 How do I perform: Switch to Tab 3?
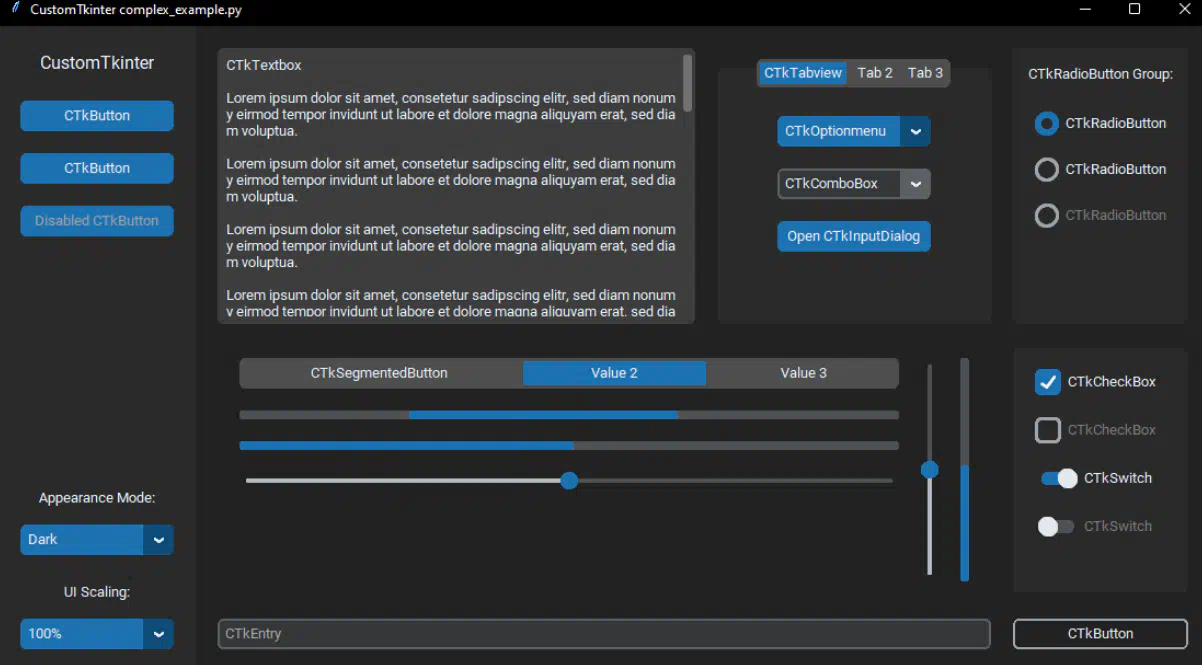coord(925,73)
